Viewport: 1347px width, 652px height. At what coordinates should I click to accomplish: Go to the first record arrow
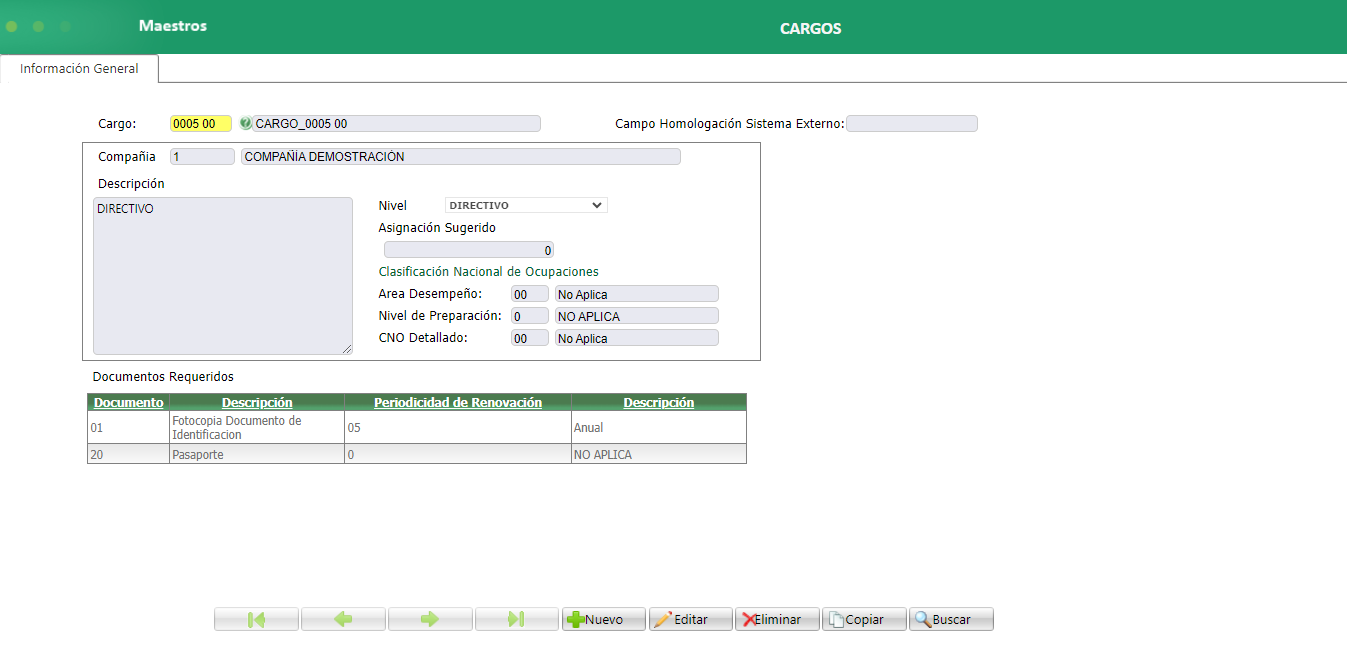(x=256, y=619)
